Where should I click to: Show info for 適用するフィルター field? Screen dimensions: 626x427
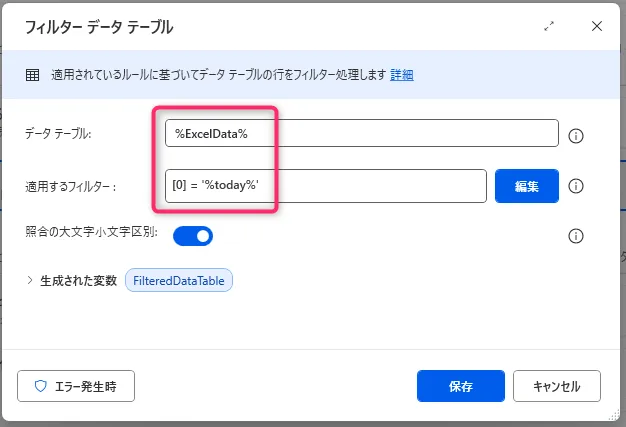(575, 186)
